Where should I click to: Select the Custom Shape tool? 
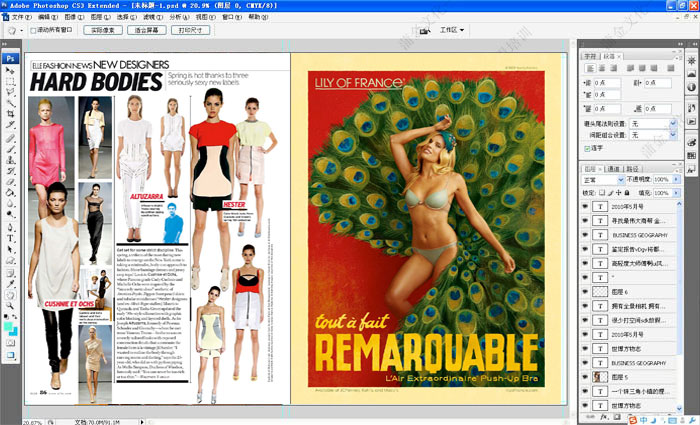pos(10,260)
